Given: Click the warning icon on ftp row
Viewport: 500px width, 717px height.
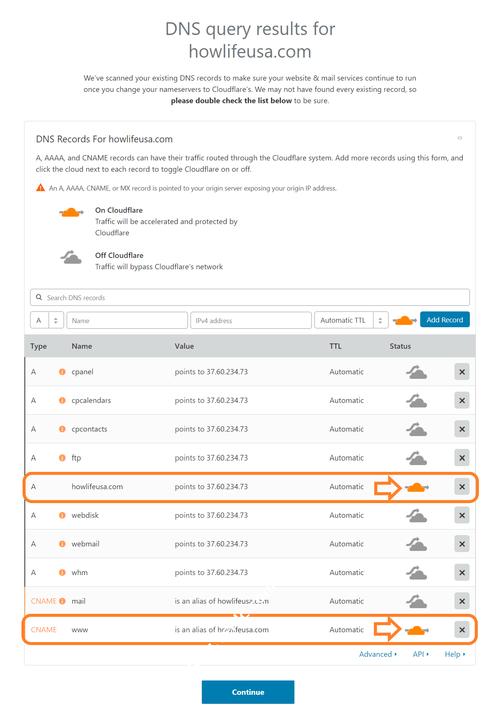Looking at the screenshot, I should (62, 458).
